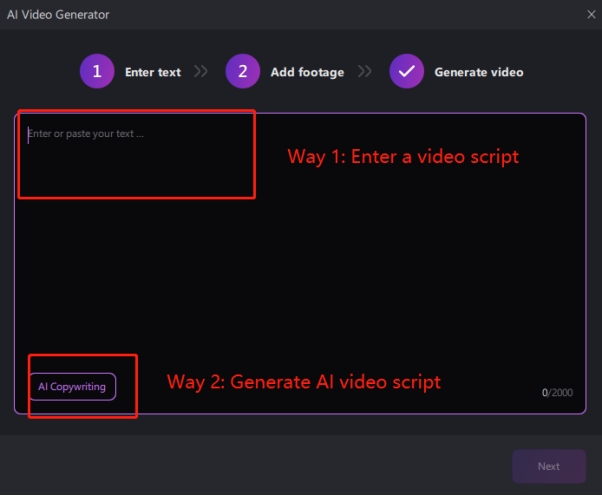Close the AI Video Generator dialog

[x=590, y=15]
